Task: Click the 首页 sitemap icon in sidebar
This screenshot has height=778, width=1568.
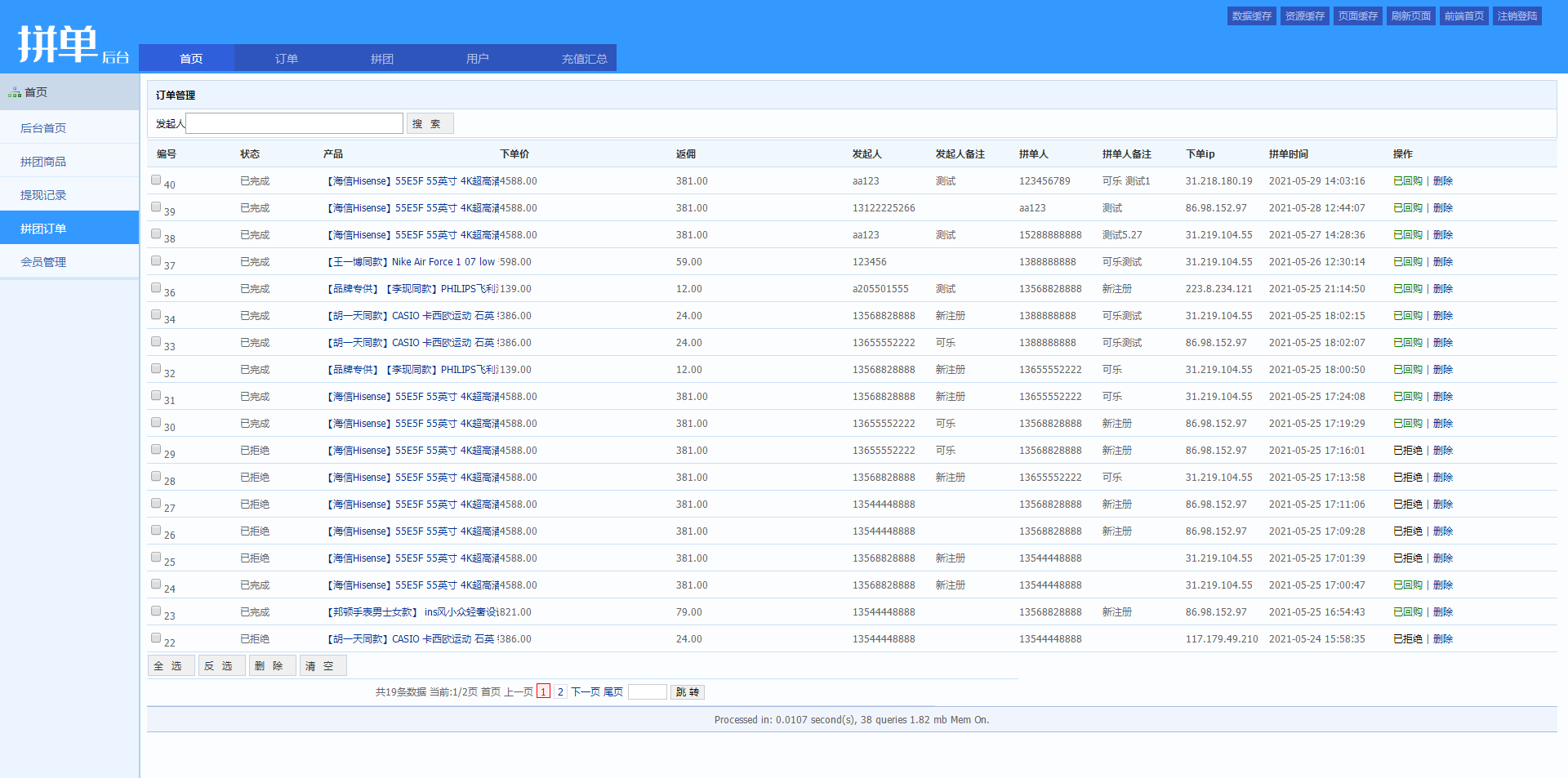Action: pos(15,93)
